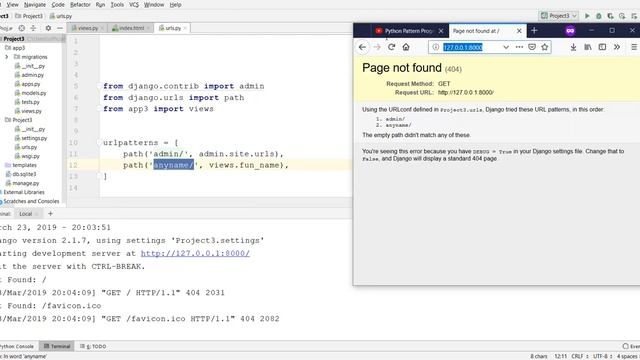The width and height of the screenshot is (640, 360).
Task: Expand the migrations folder in project tree
Action: coord(7,57)
